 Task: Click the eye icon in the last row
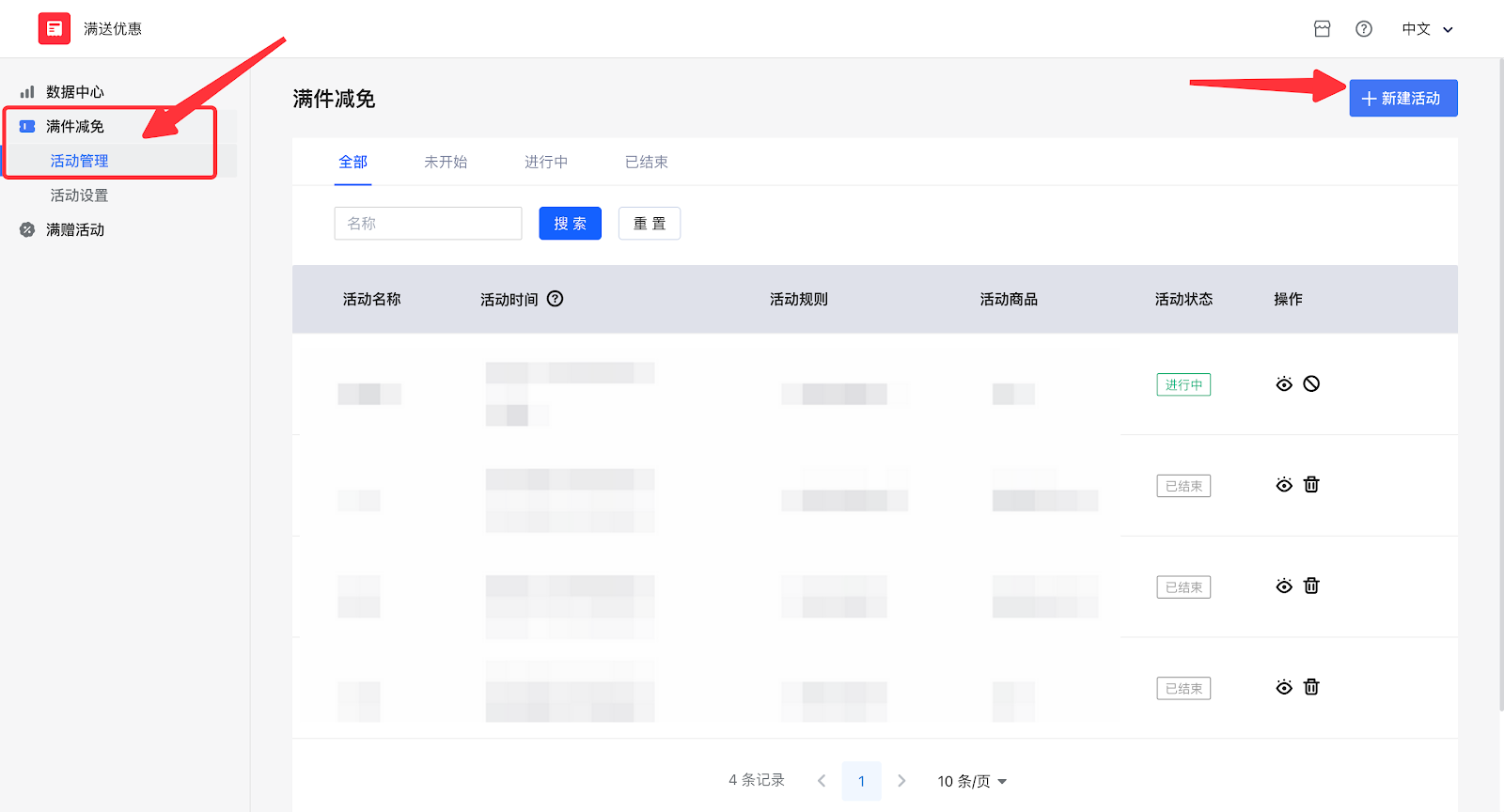(x=1284, y=687)
